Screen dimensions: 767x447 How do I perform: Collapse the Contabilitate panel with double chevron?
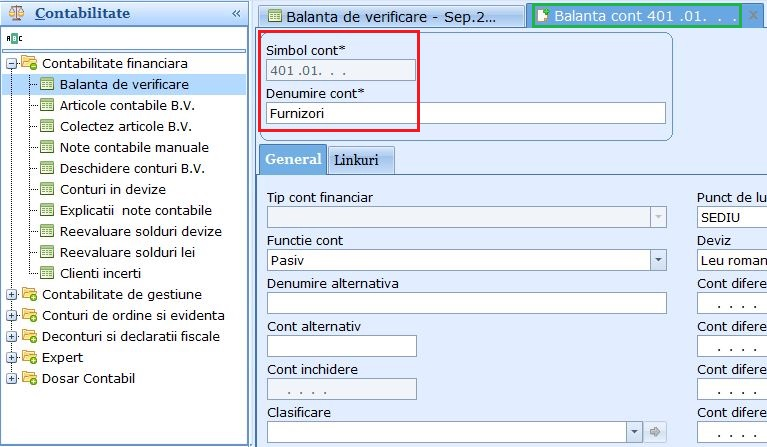tap(236, 13)
